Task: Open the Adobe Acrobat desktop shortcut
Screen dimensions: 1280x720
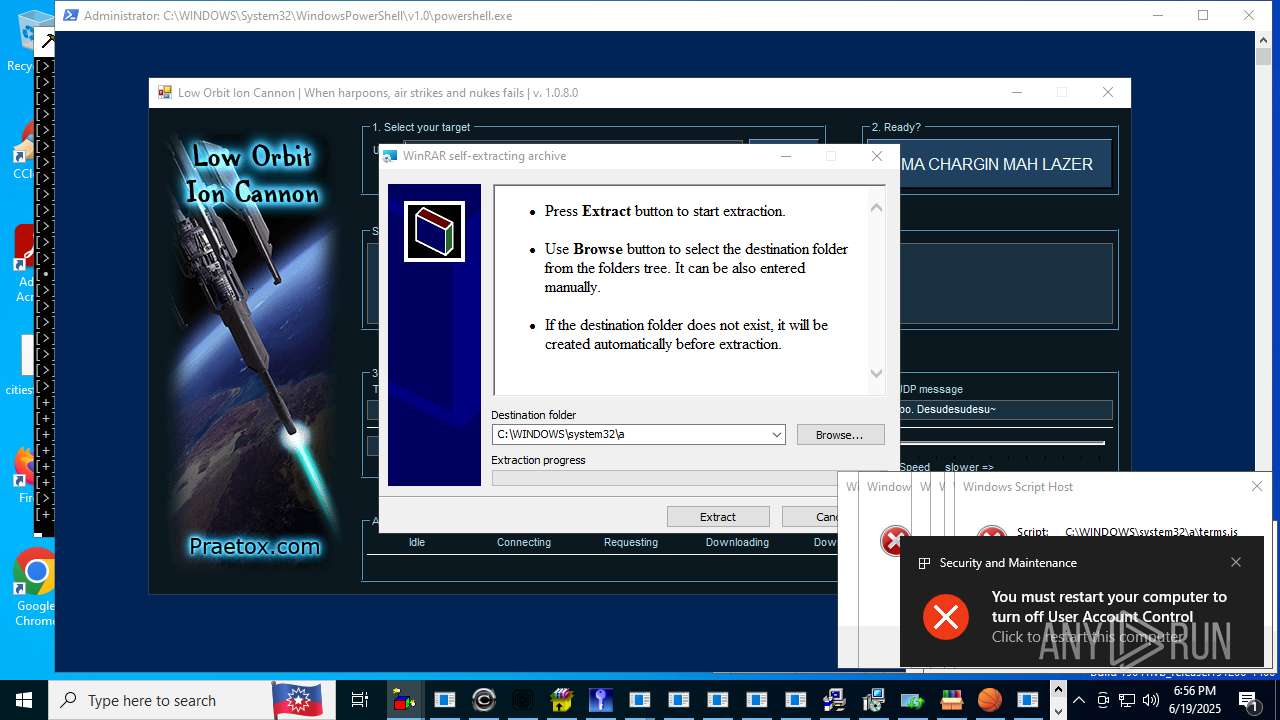Action: coord(25,262)
